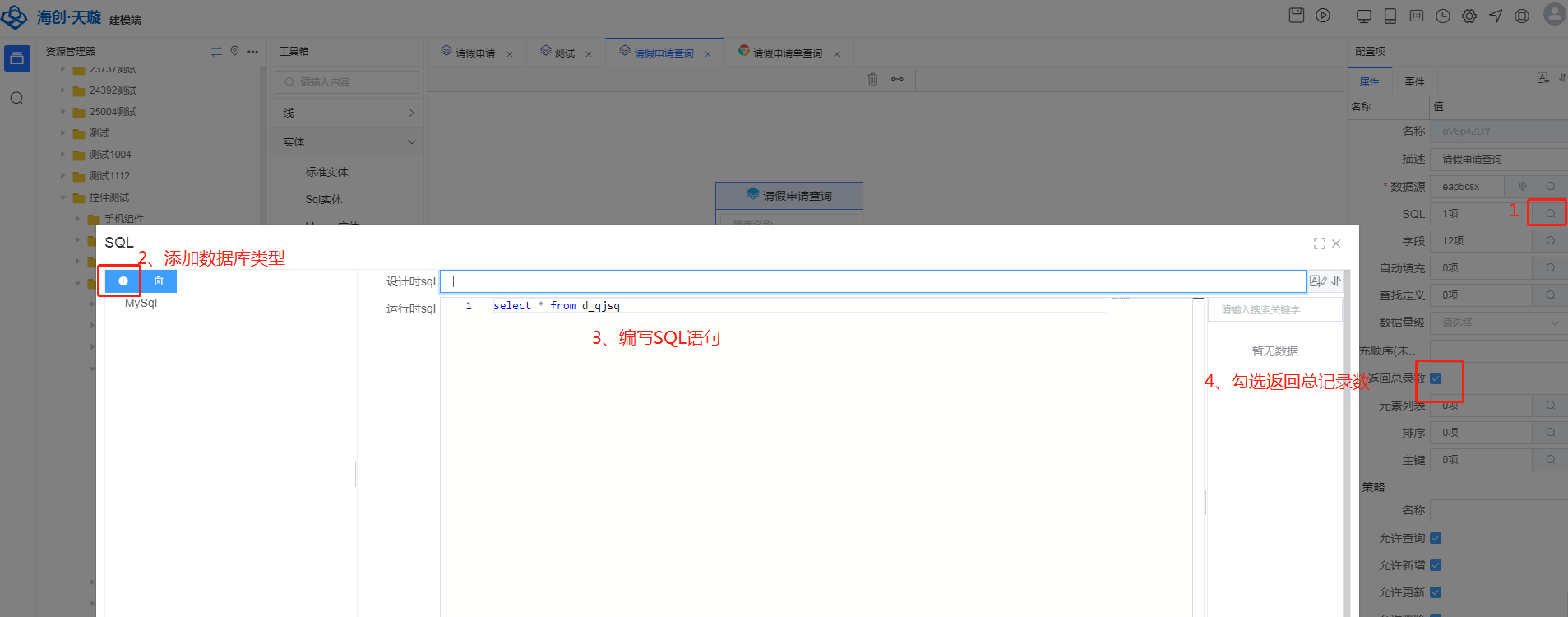
Task: Expand the 线 toolbox section
Action: click(348, 113)
